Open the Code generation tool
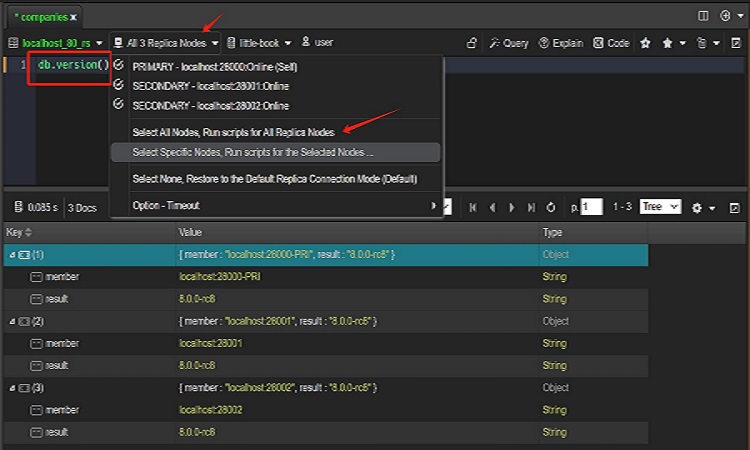This screenshot has height=450, width=750. click(611, 43)
